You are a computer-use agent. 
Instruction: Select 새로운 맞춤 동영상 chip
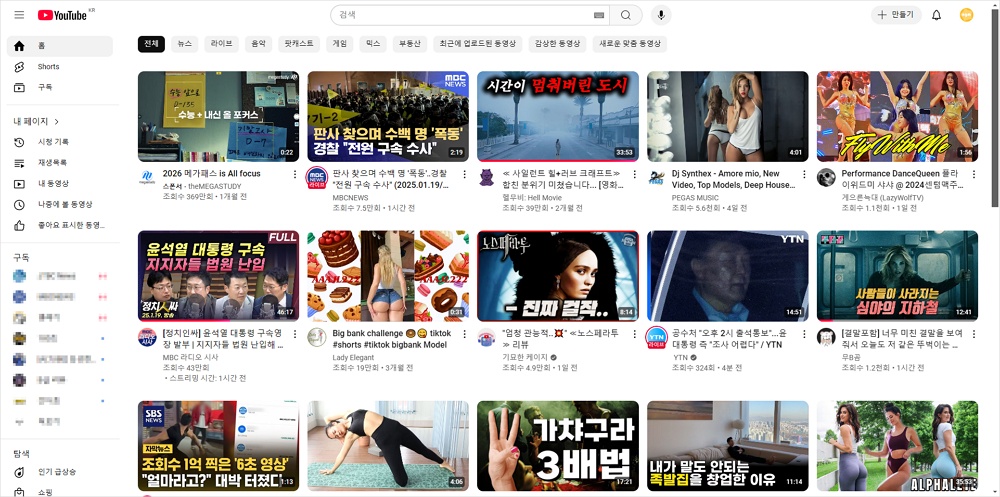coord(630,44)
